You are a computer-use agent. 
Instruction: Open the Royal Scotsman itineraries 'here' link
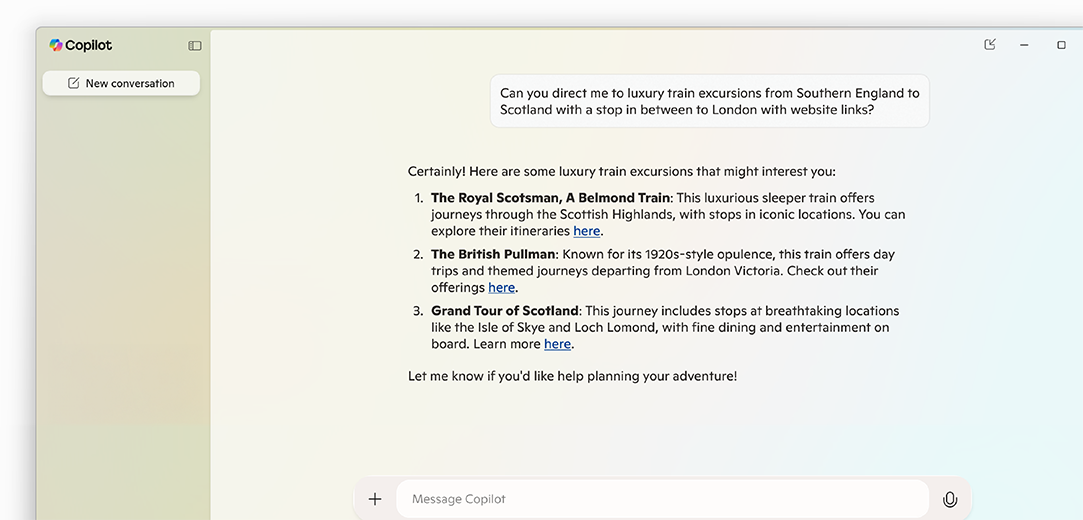pyautogui.click(x=587, y=231)
